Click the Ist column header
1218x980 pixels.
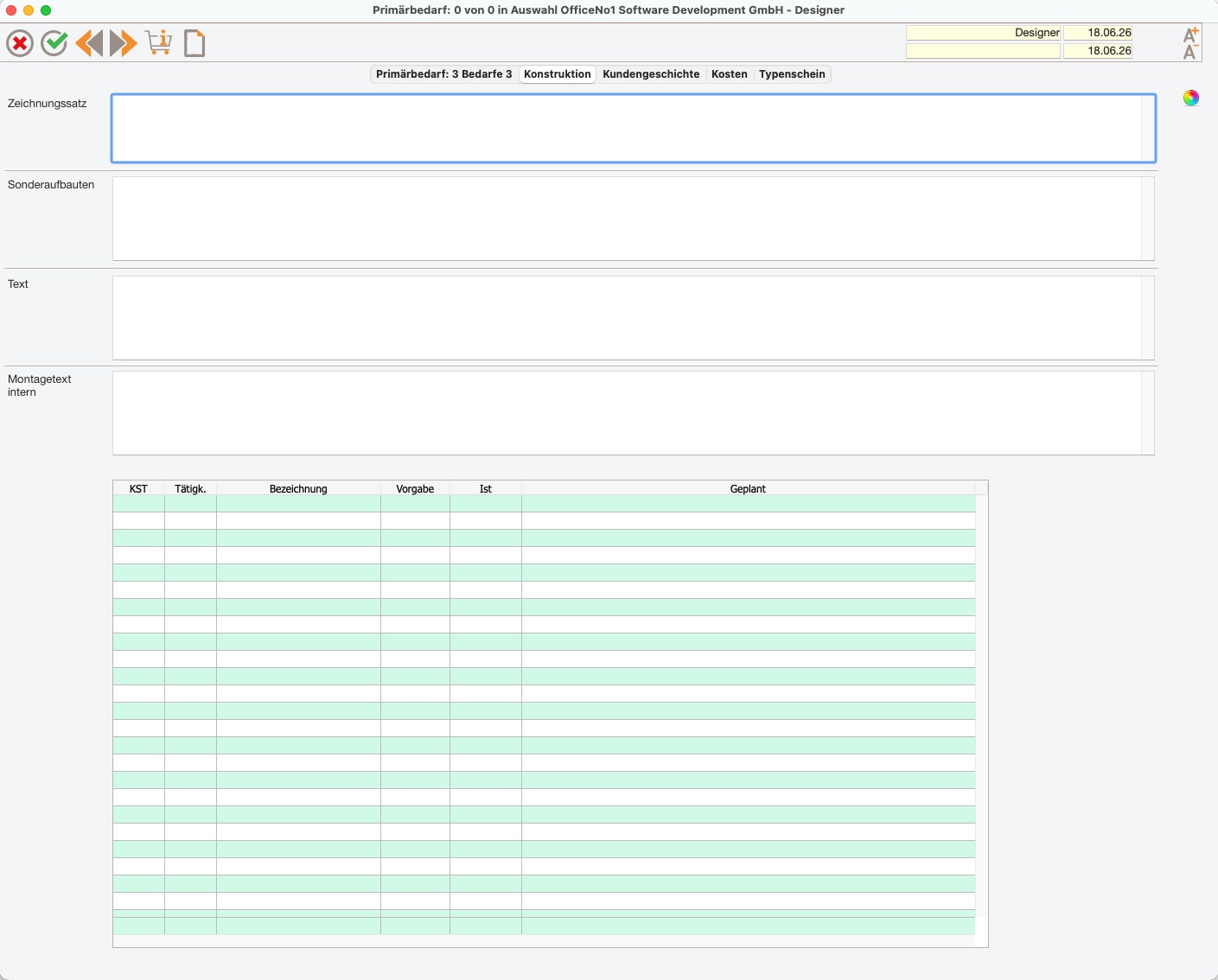[486, 489]
